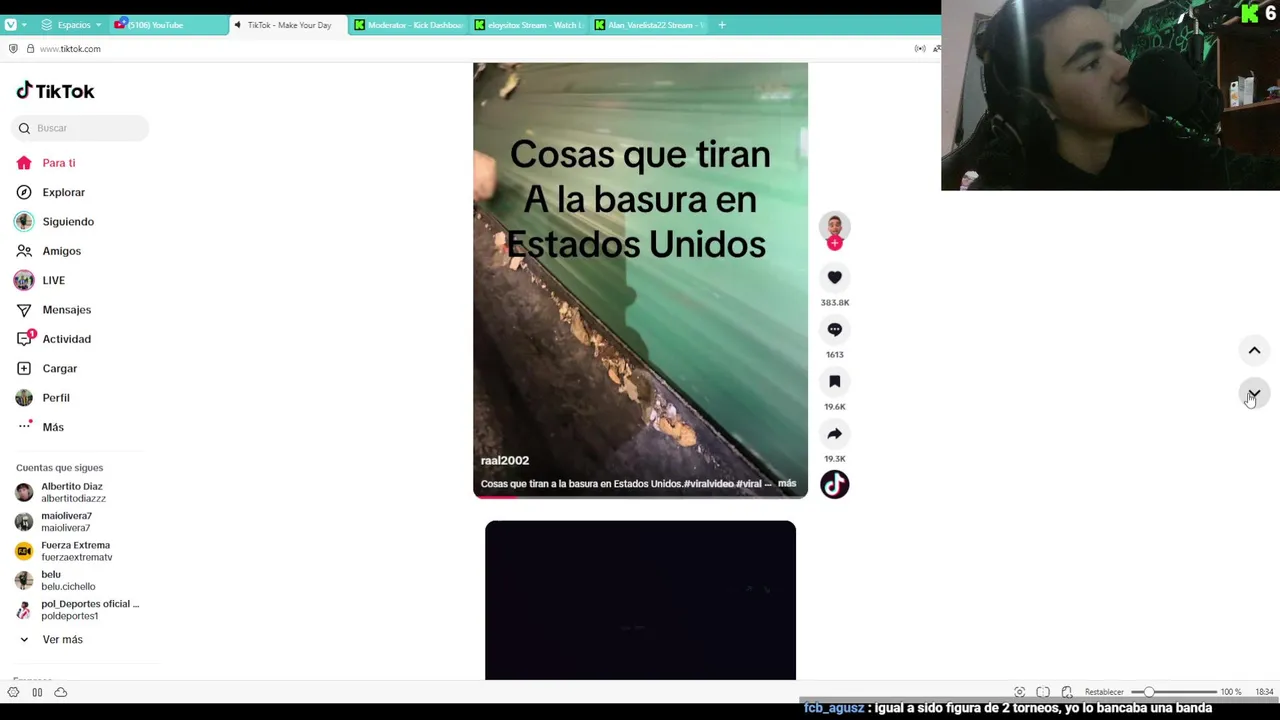Click the Cuentas que sigues heading
This screenshot has height=720, width=1280.
(59, 468)
